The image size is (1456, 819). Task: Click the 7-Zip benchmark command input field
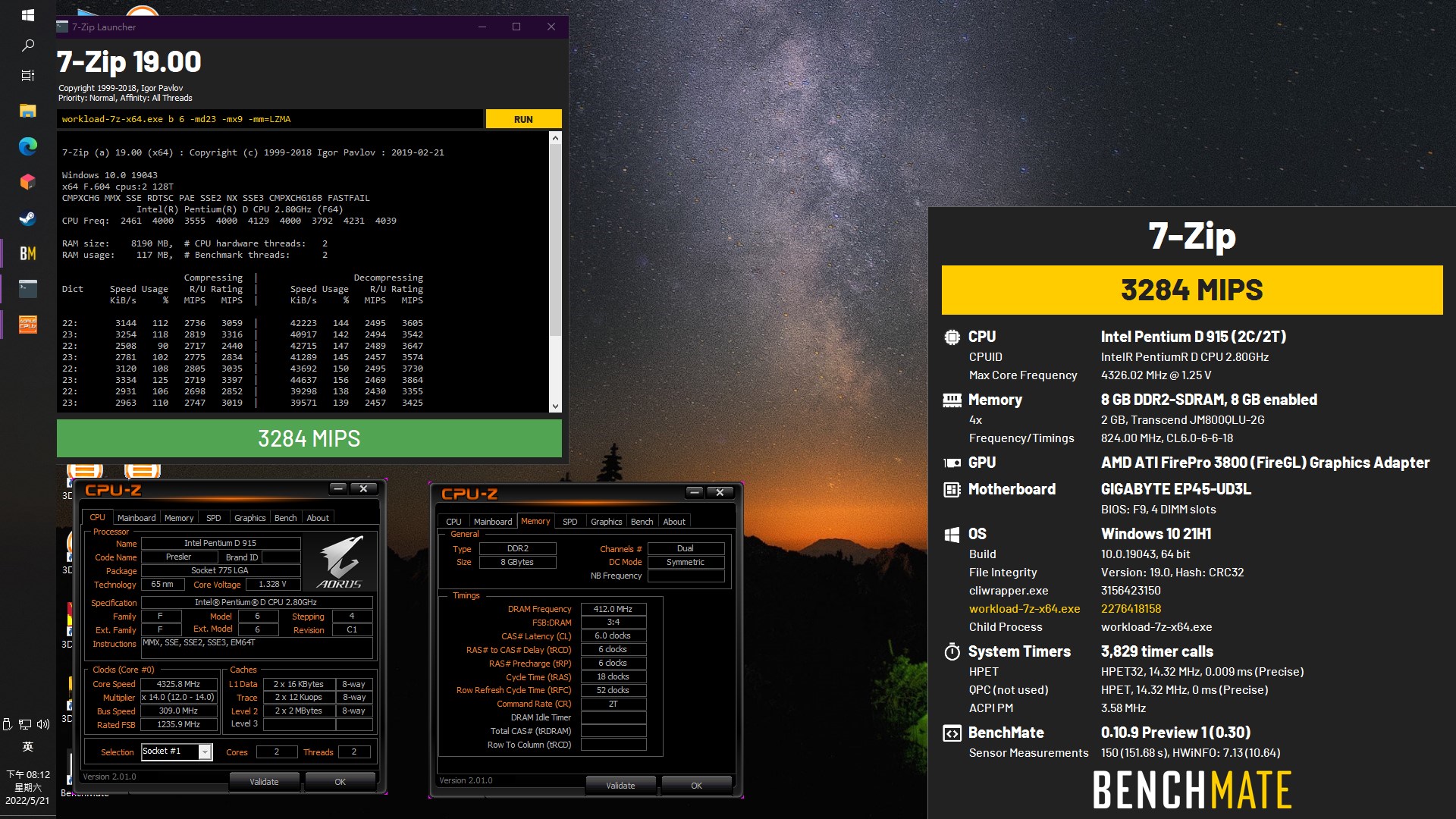[x=270, y=119]
